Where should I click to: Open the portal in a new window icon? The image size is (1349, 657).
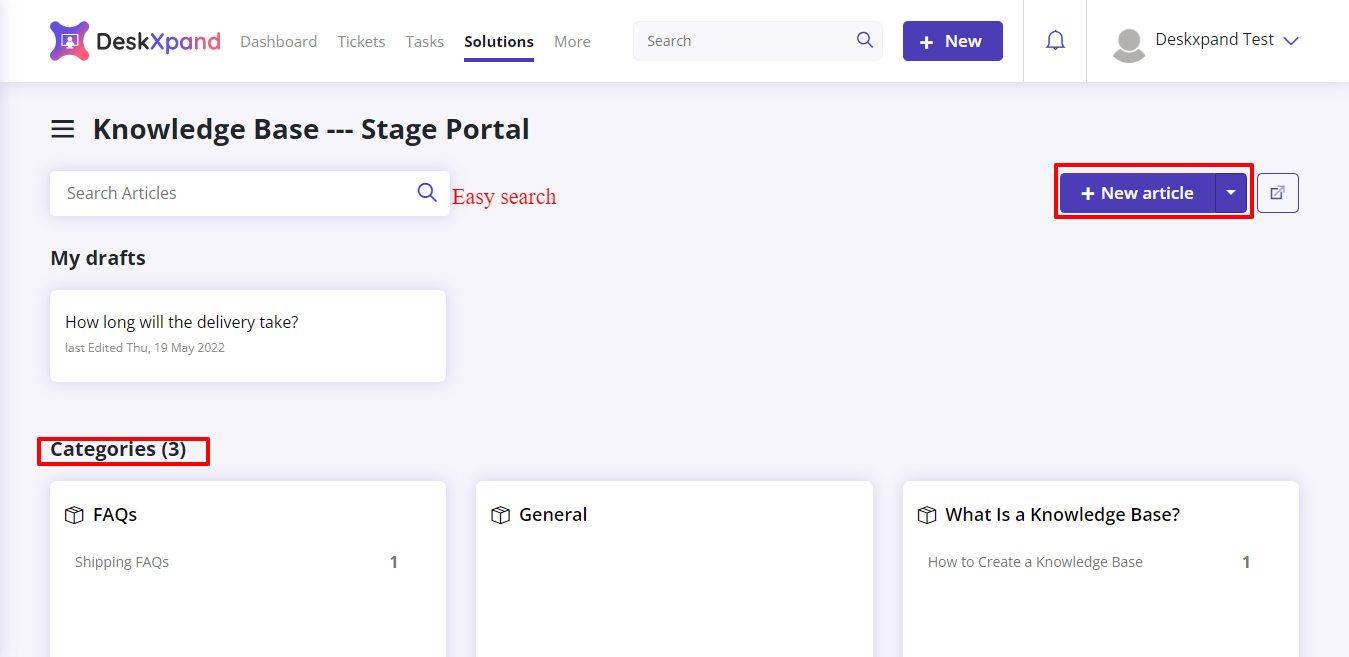tap(1277, 192)
